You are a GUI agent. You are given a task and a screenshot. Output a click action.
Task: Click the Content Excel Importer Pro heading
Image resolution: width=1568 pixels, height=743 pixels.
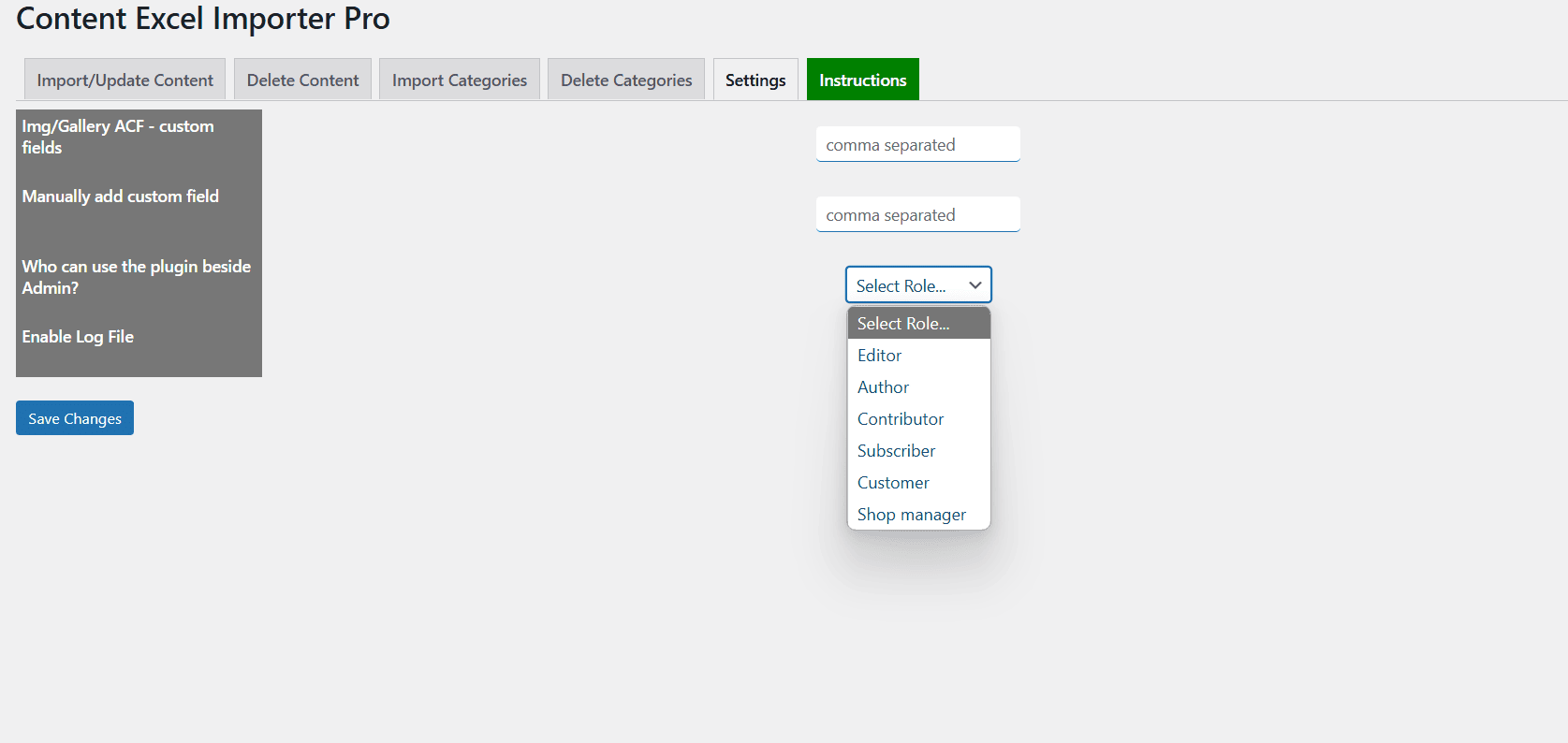click(203, 18)
